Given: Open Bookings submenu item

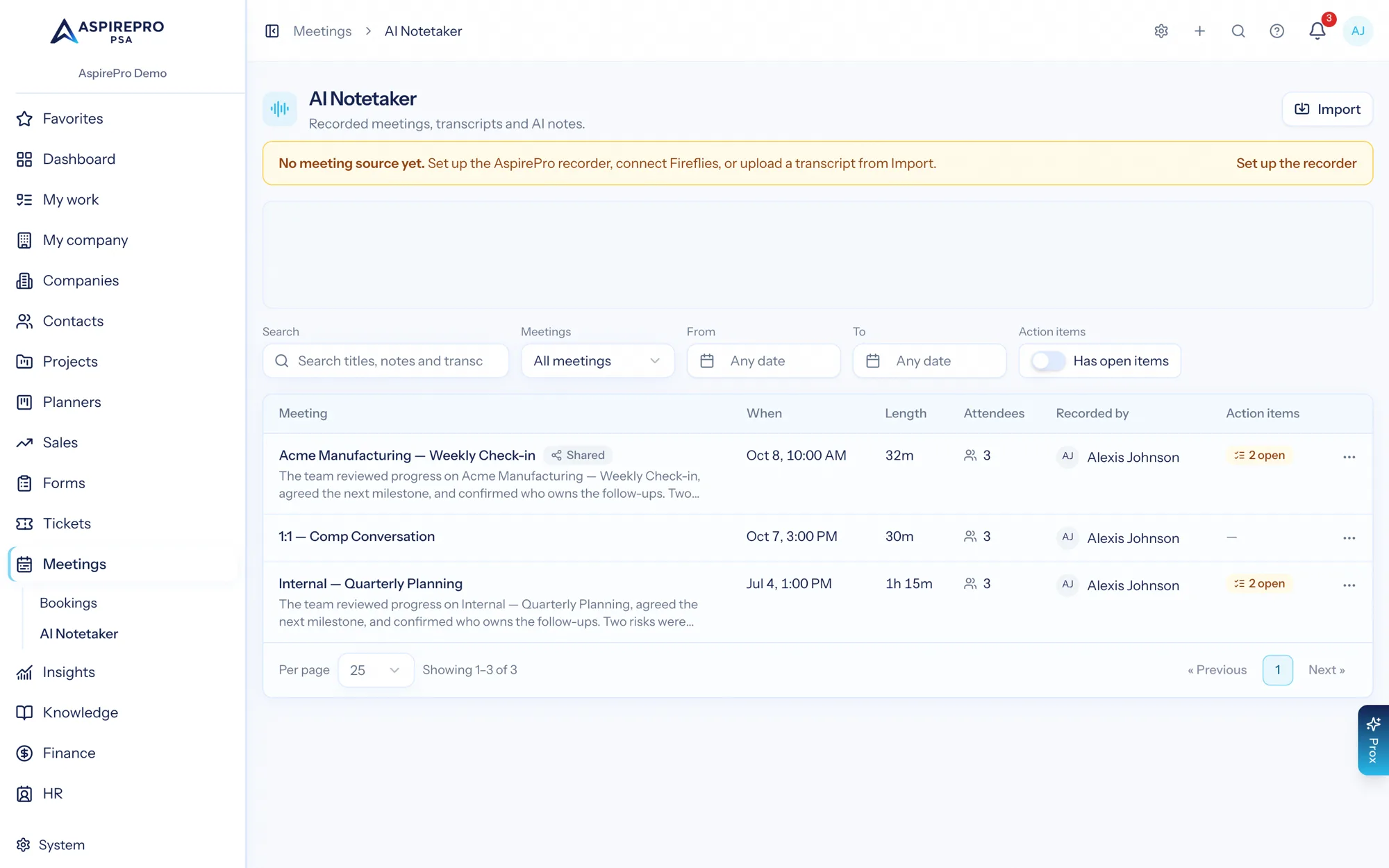Looking at the screenshot, I should tap(68, 603).
